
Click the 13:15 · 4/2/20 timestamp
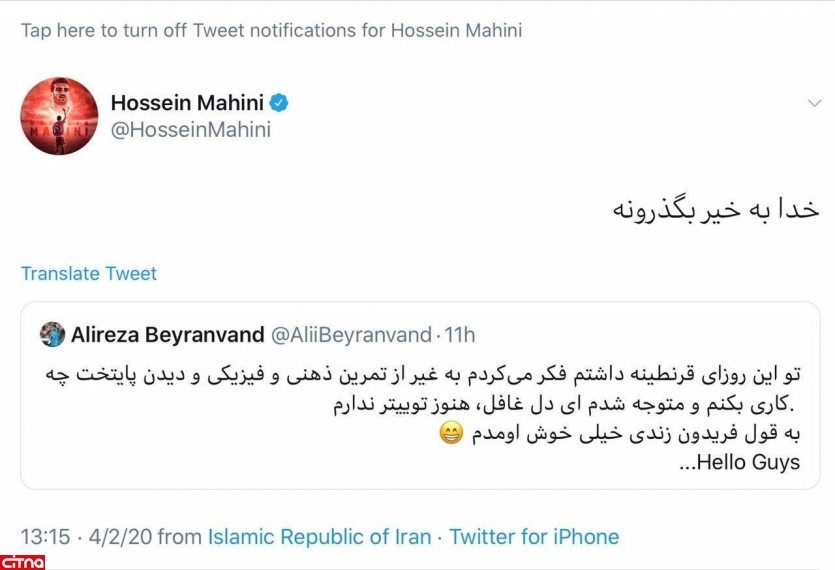86,537
